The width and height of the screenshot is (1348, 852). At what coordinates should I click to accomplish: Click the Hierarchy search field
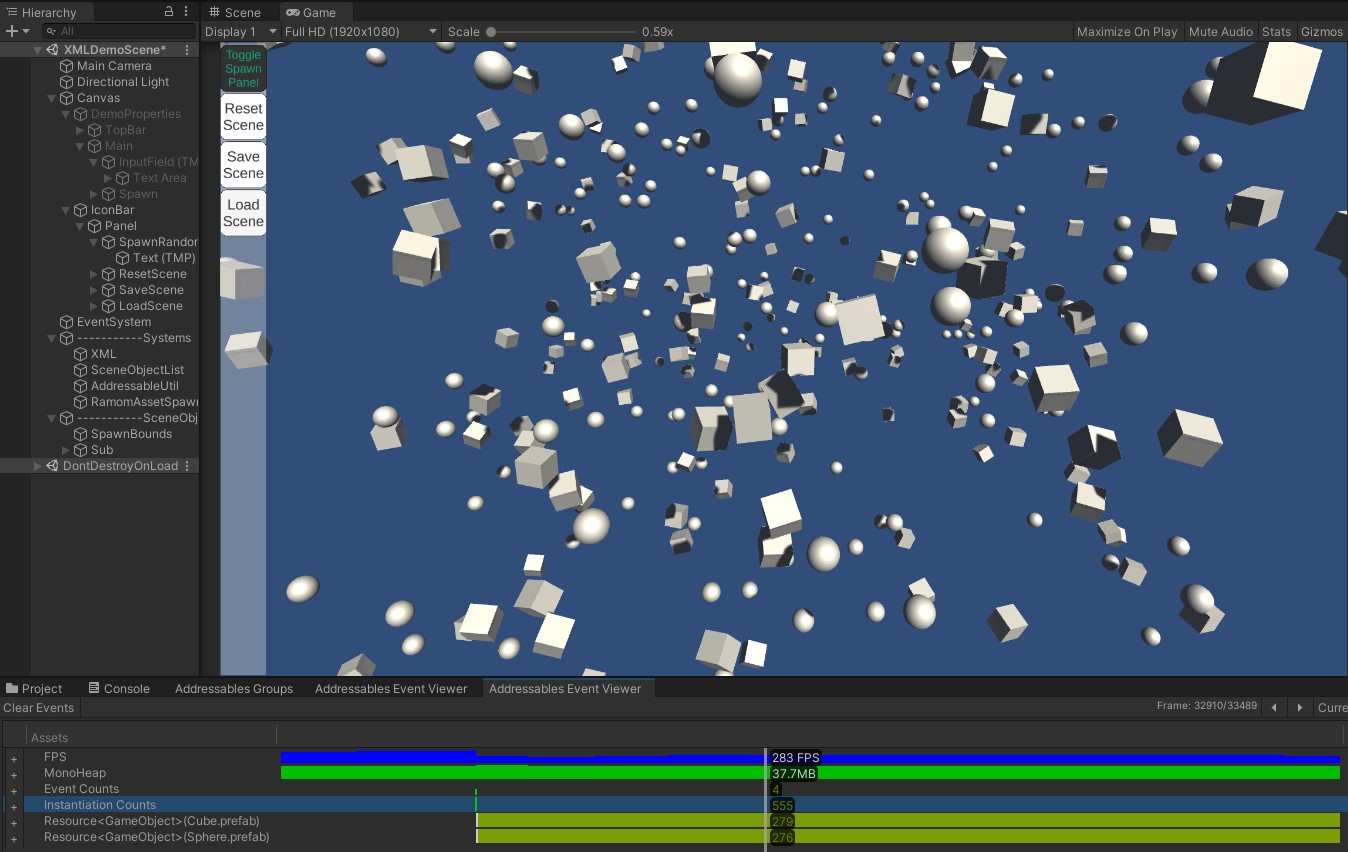point(120,31)
